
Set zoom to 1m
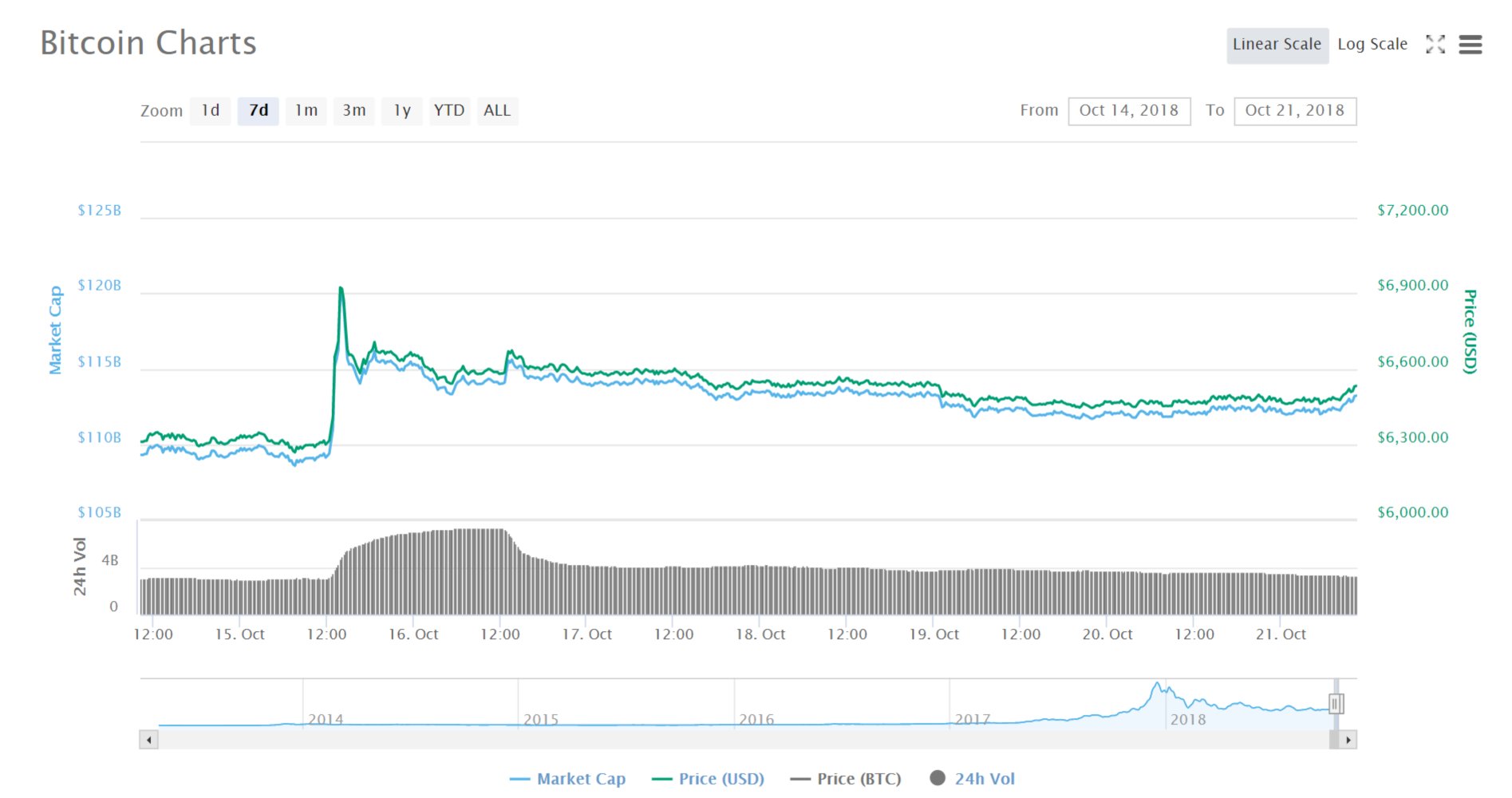306,111
